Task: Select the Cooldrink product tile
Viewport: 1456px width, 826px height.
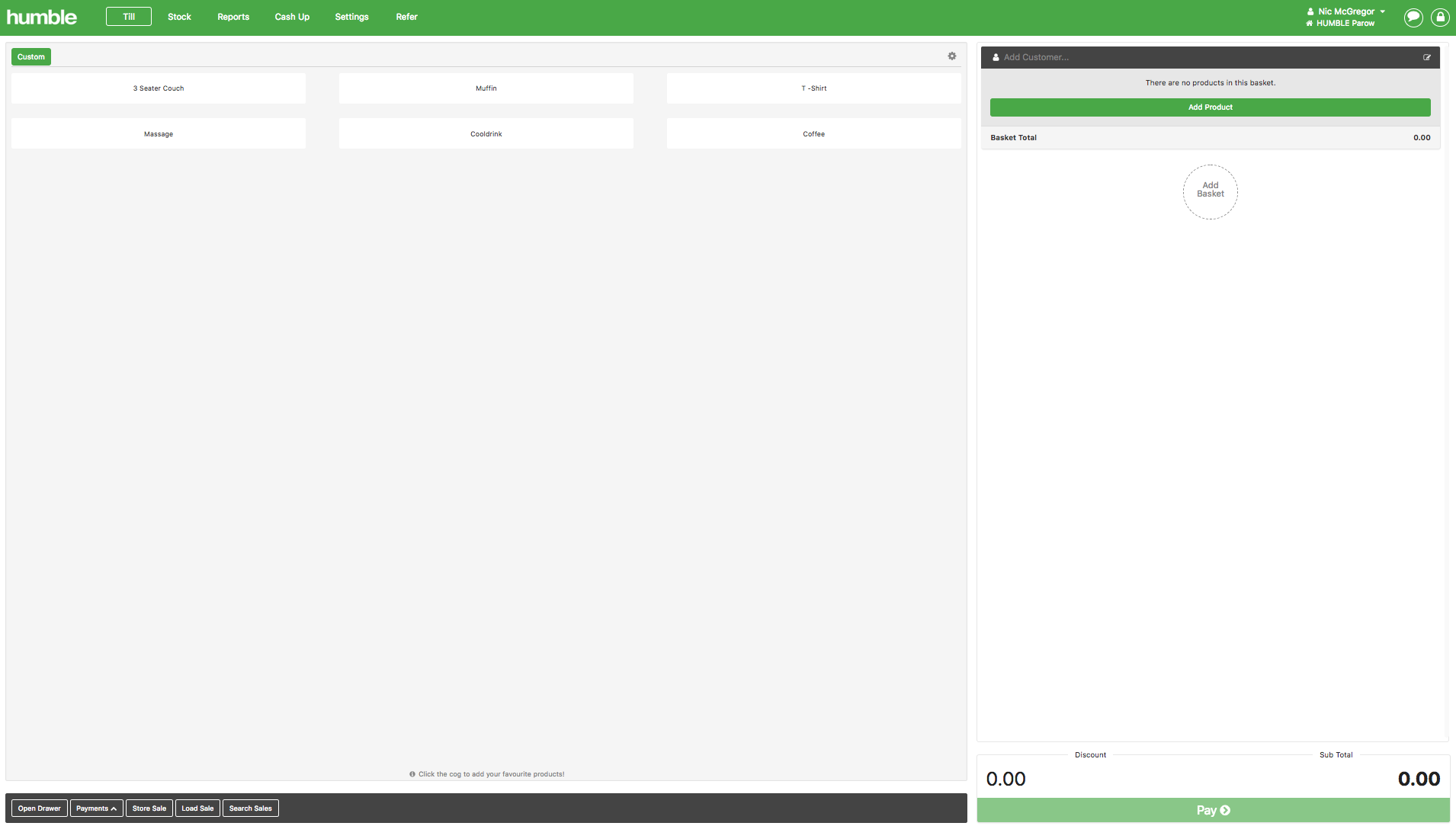Action: click(486, 134)
